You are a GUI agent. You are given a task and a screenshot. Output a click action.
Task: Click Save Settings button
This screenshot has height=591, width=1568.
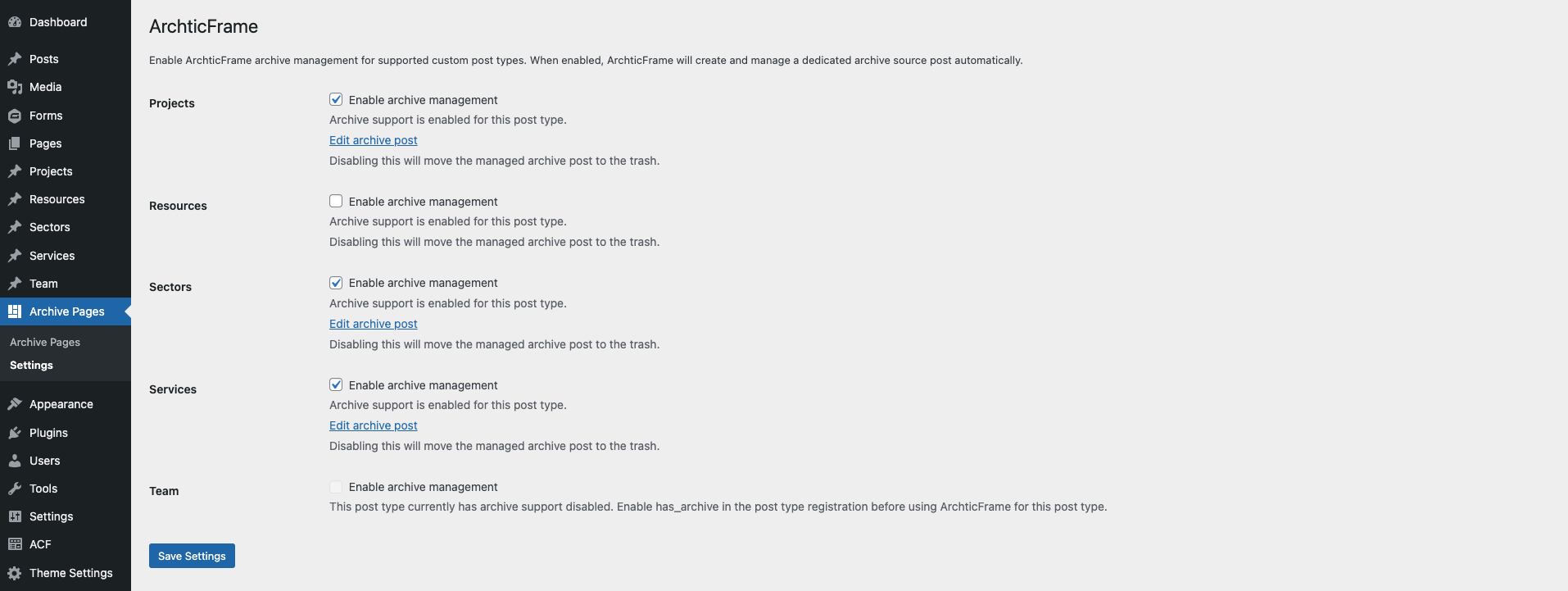[192, 556]
